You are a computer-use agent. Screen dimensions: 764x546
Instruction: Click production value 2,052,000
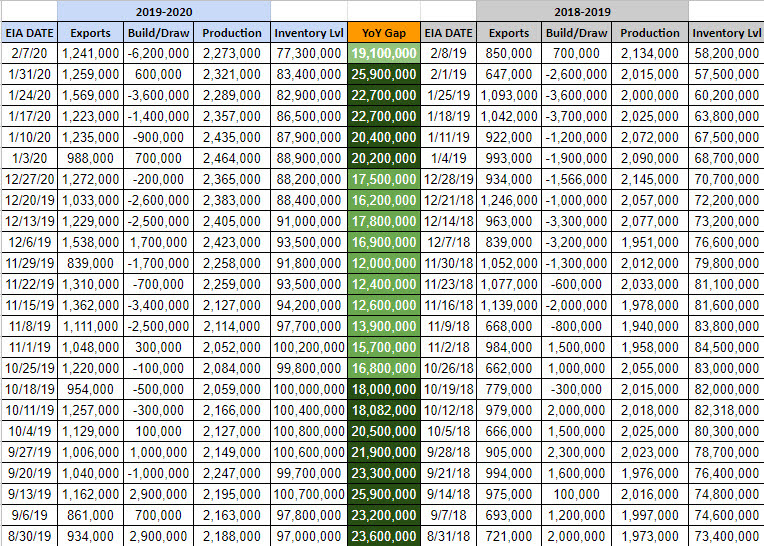pos(232,347)
